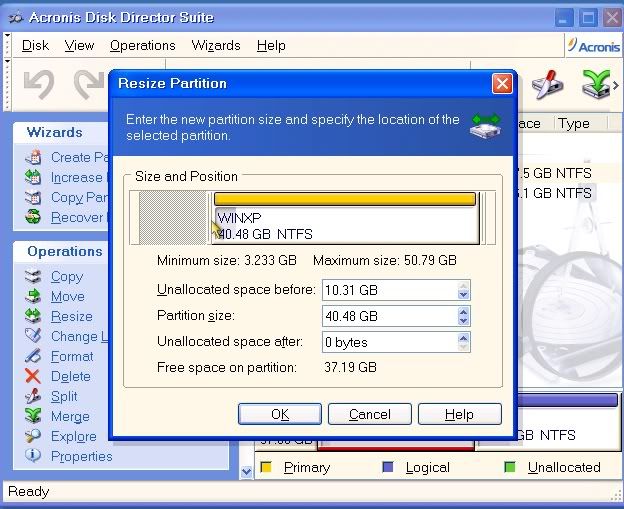
Task: Click the Explore operation link
Action: coord(74,437)
